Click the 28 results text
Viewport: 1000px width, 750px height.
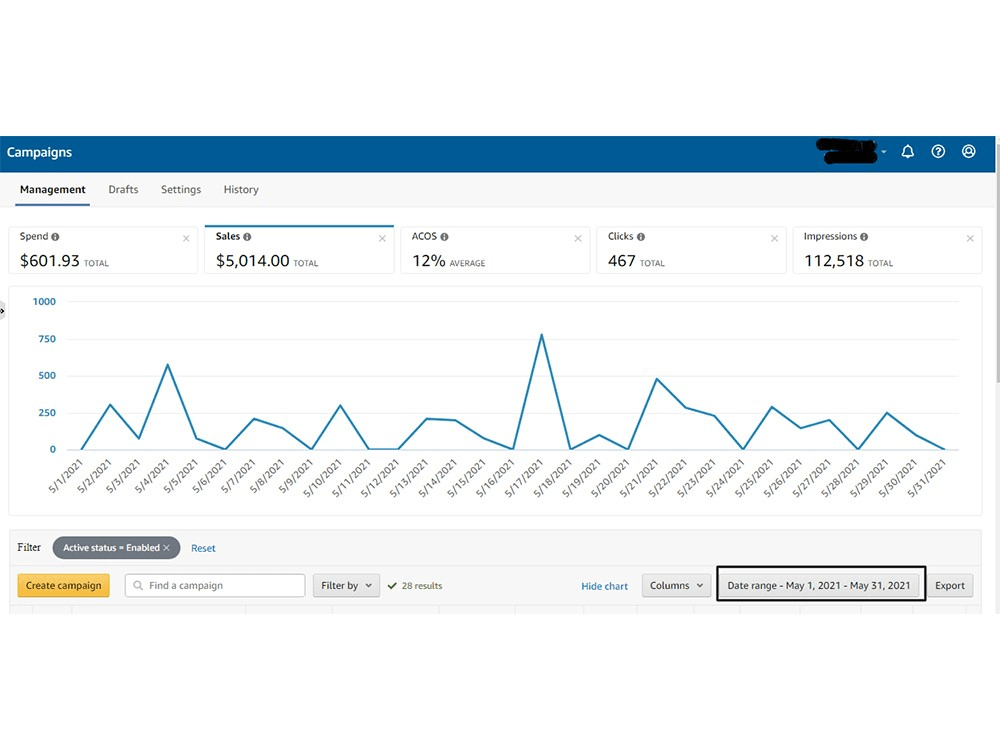click(422, 585)
